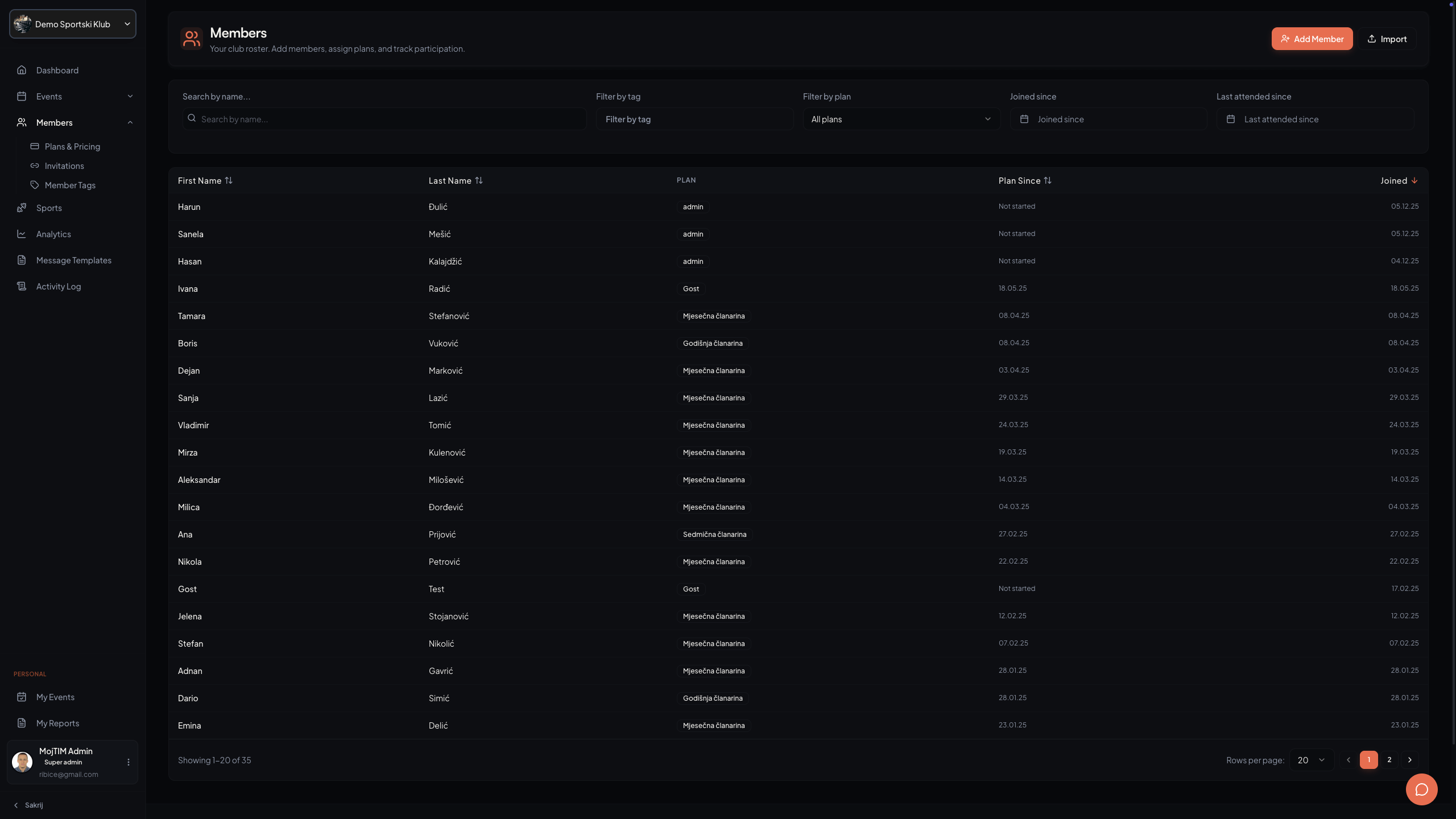
Task: Open the All plans filter dropdown
Action: tap(901, 119)
